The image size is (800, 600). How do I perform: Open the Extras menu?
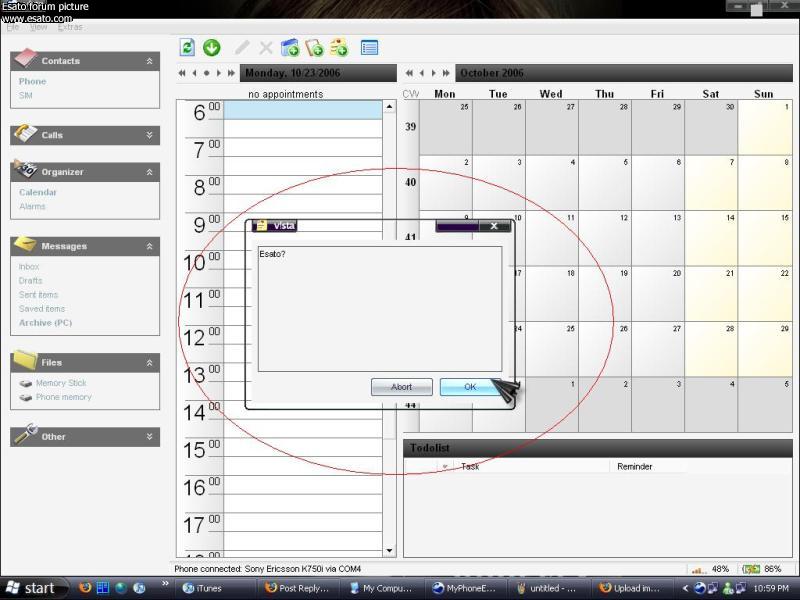pyautogui.click(x=70, y=27)
